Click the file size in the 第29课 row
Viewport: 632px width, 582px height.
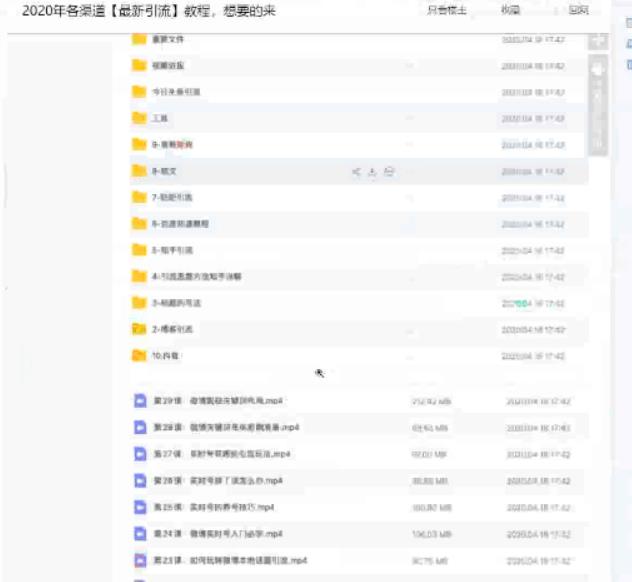pos(431,401)
